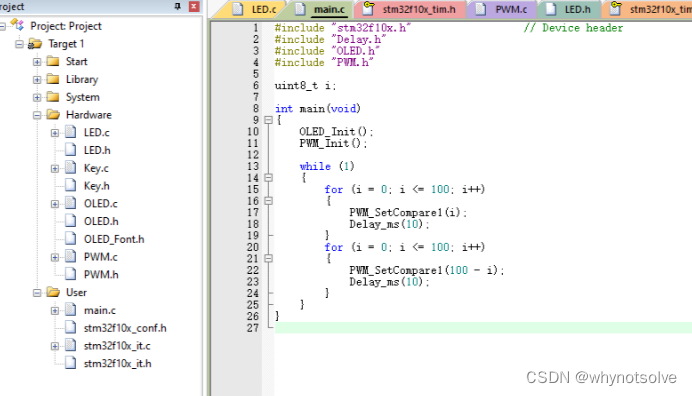The height and width of the screenshot is (396, 692).
Task: Click '#include "PWM.h"' line
Action: pyautogui.click(x=324, y=63)
